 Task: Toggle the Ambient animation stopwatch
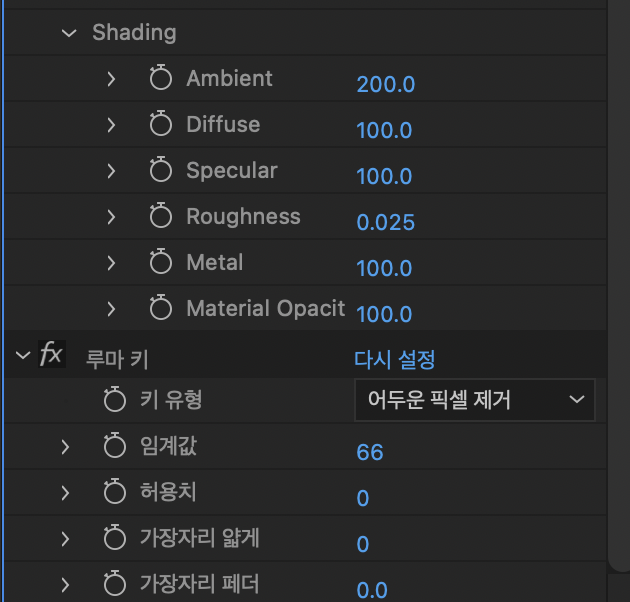click(x=161, y=77)
